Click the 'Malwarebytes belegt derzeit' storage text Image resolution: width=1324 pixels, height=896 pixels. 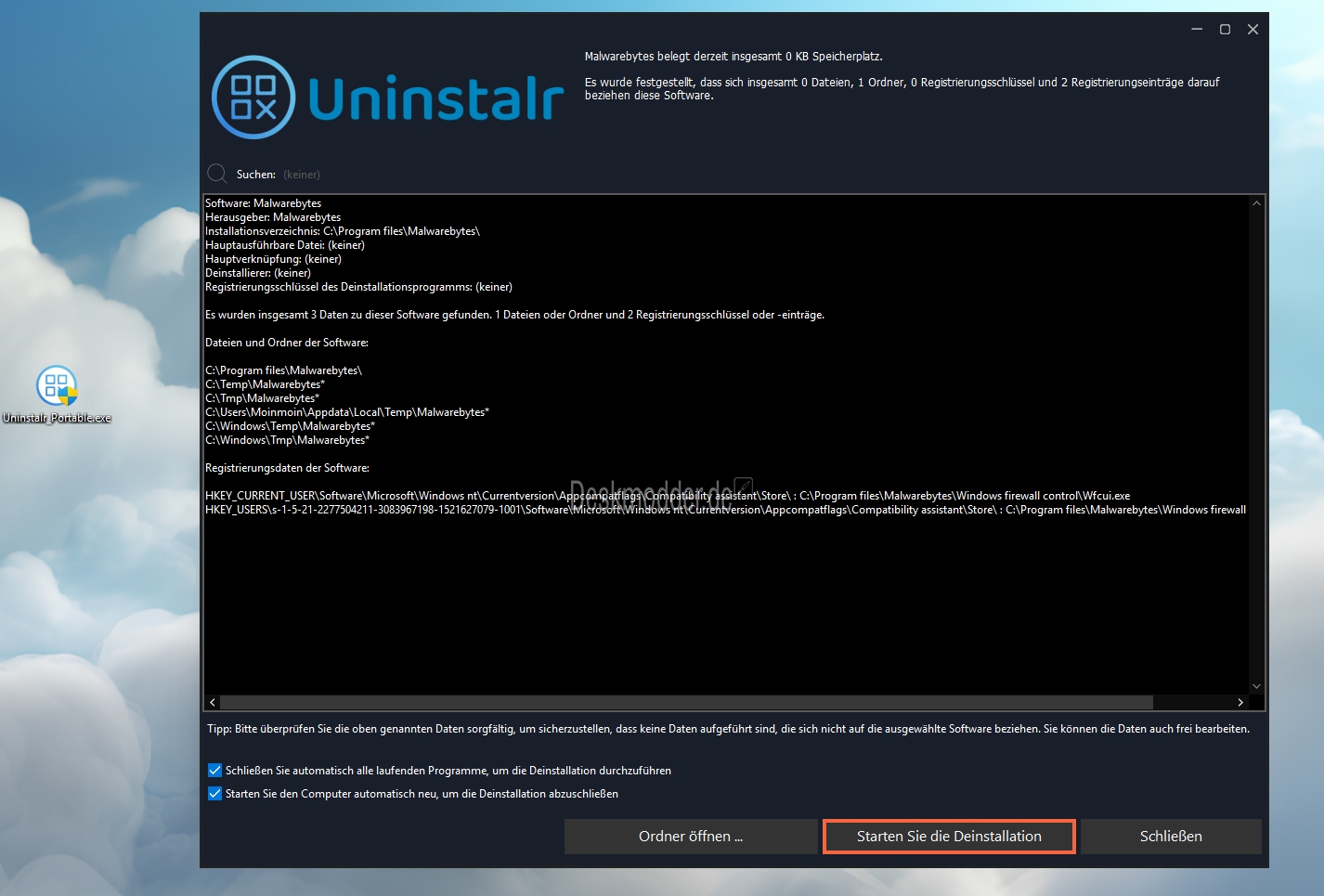point(733,57)
